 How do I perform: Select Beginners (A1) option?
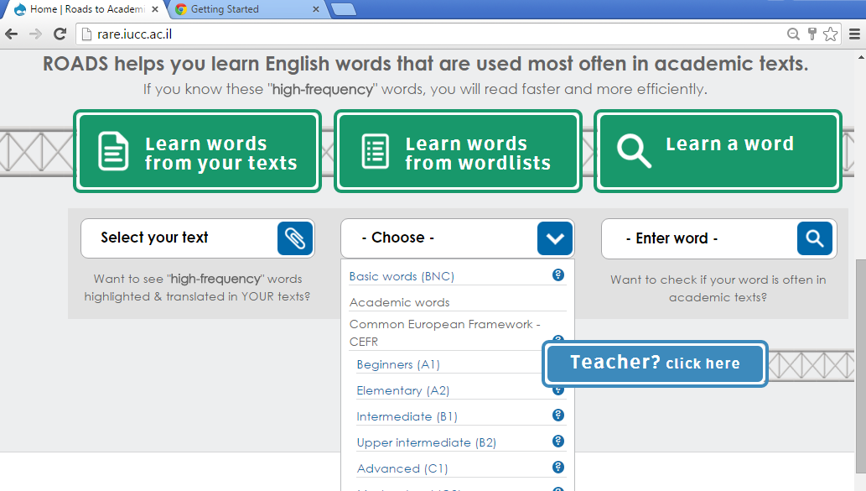point(398,365)
